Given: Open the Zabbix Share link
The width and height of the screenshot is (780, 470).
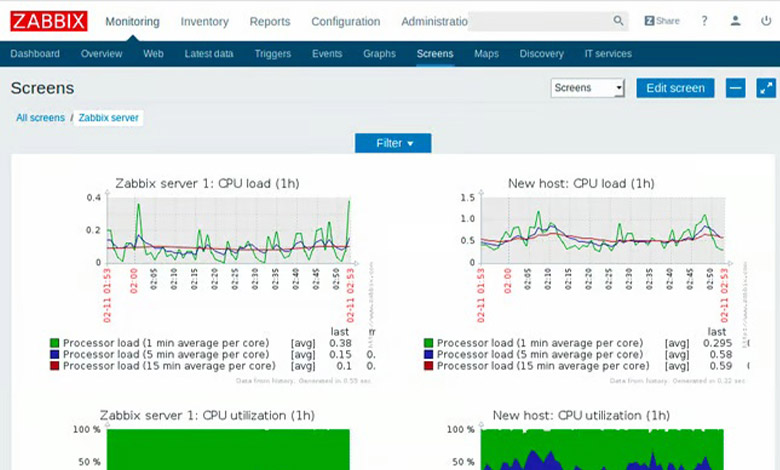Looking at the screenshot, I should pos(662,21).
